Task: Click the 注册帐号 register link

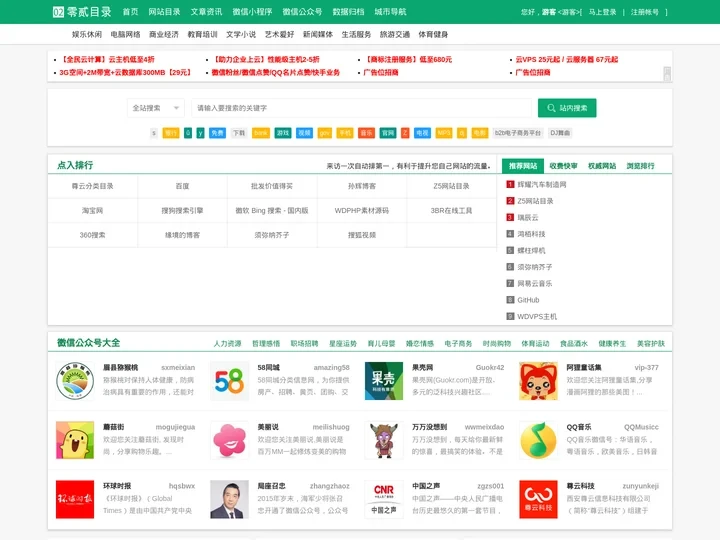Action: point(644,12)
